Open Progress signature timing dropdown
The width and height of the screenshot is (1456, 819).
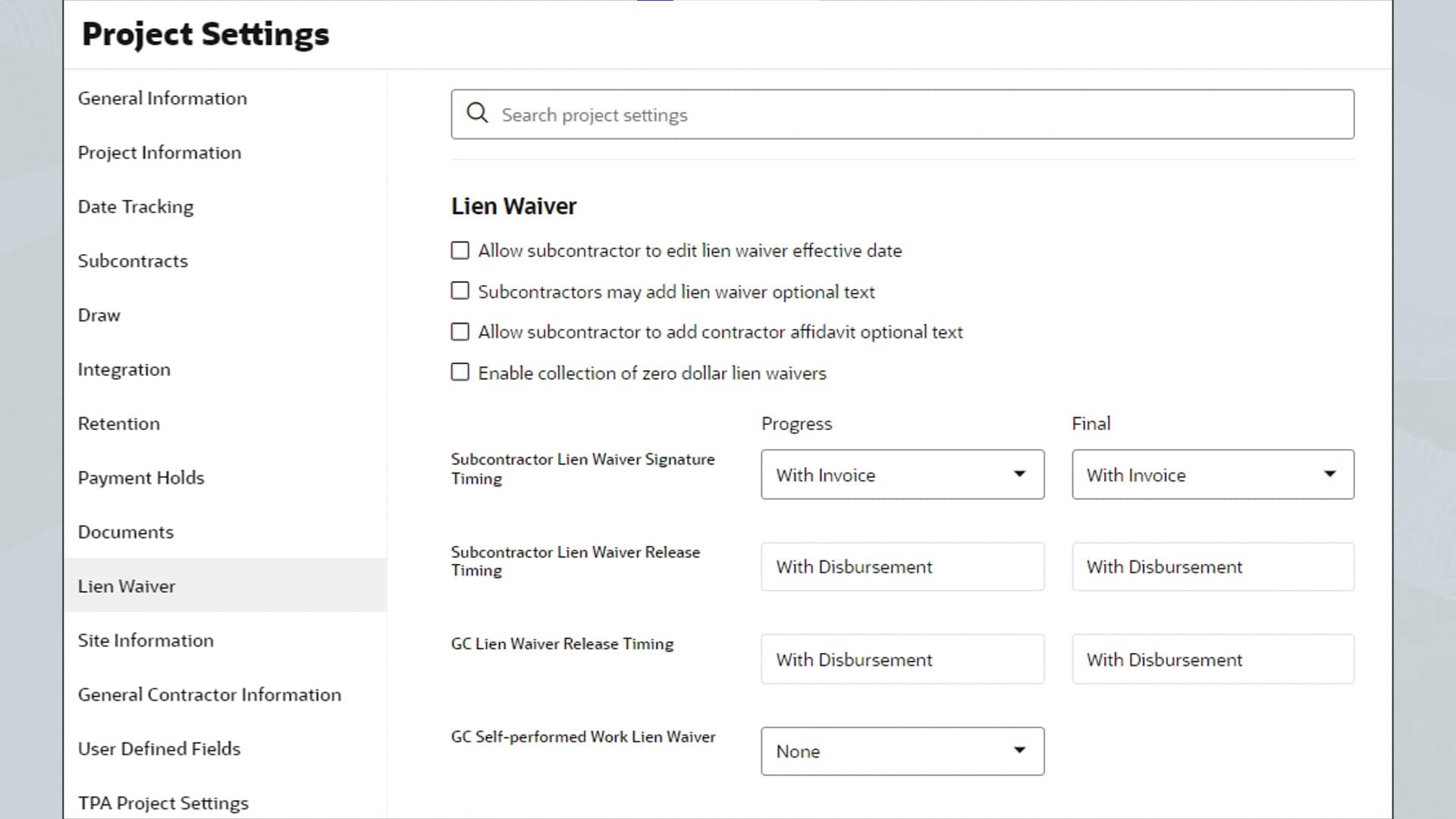pyautogui.click(x=902, y=475)
